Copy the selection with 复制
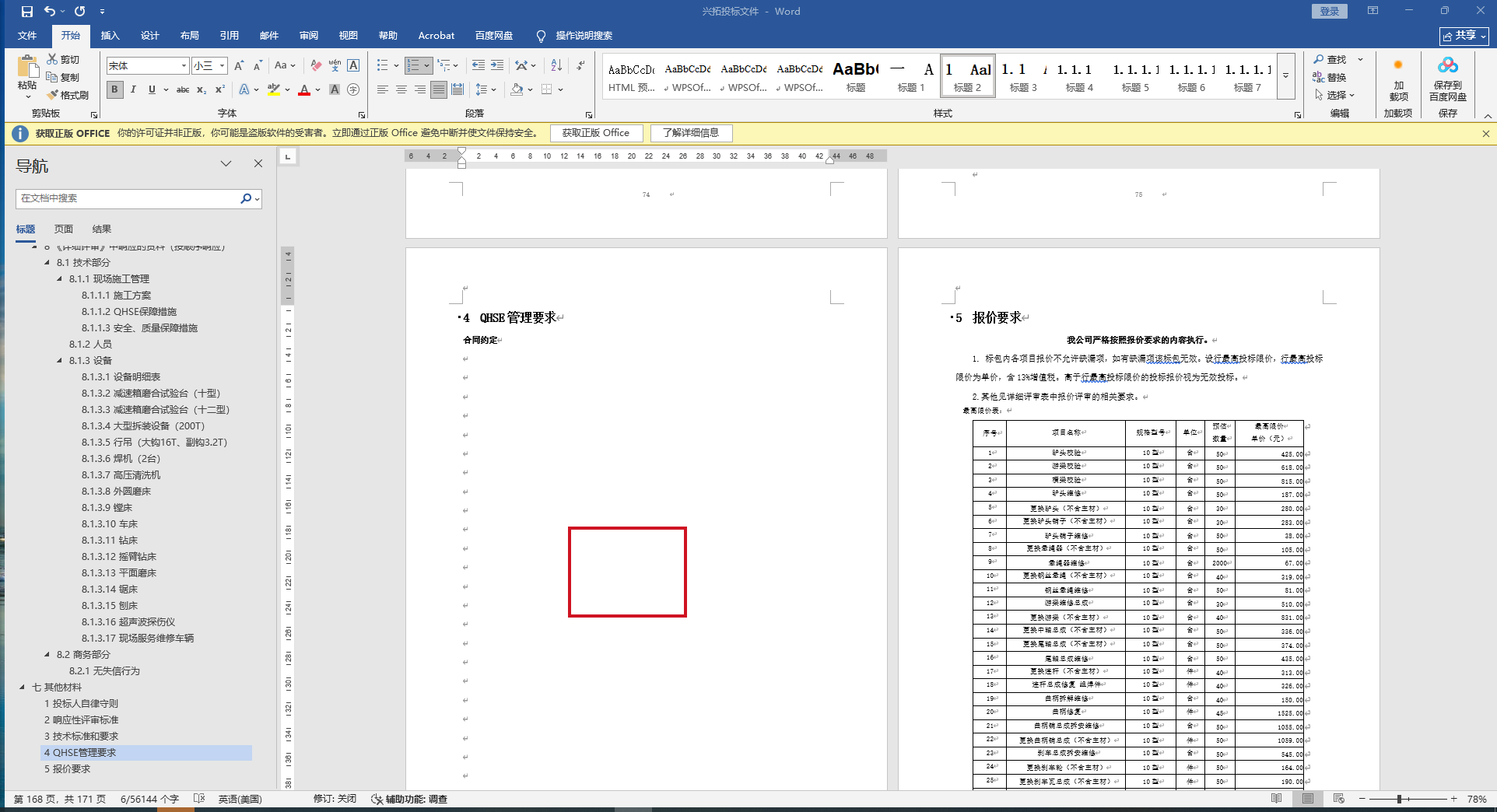1497x812 pixels. 63,77
